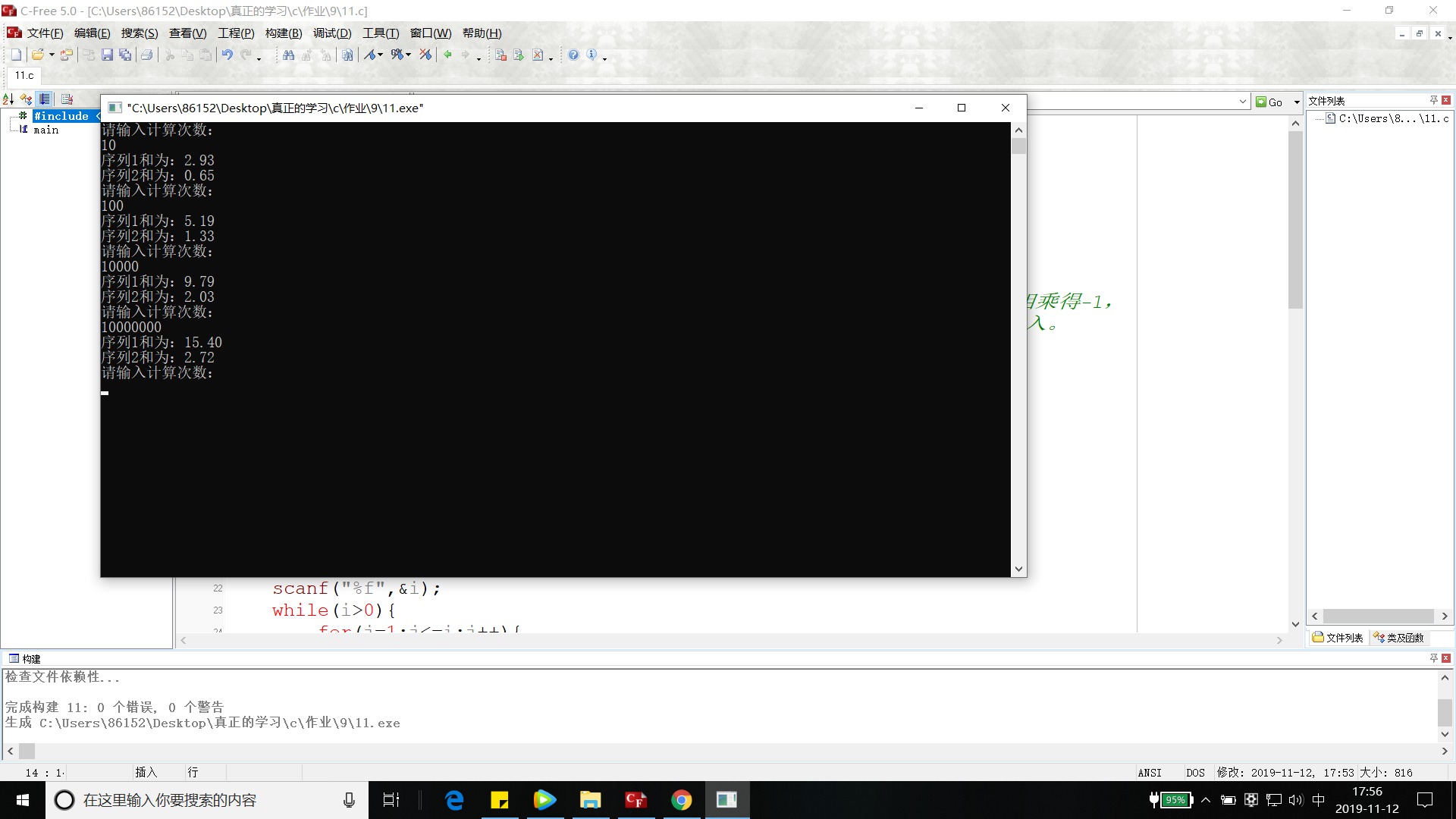Image resolution: width=1456 pixels, height=819 pixels.
Task: Toggle pin on the 文件列表 panel
Action: click(x=1433, y=100)
